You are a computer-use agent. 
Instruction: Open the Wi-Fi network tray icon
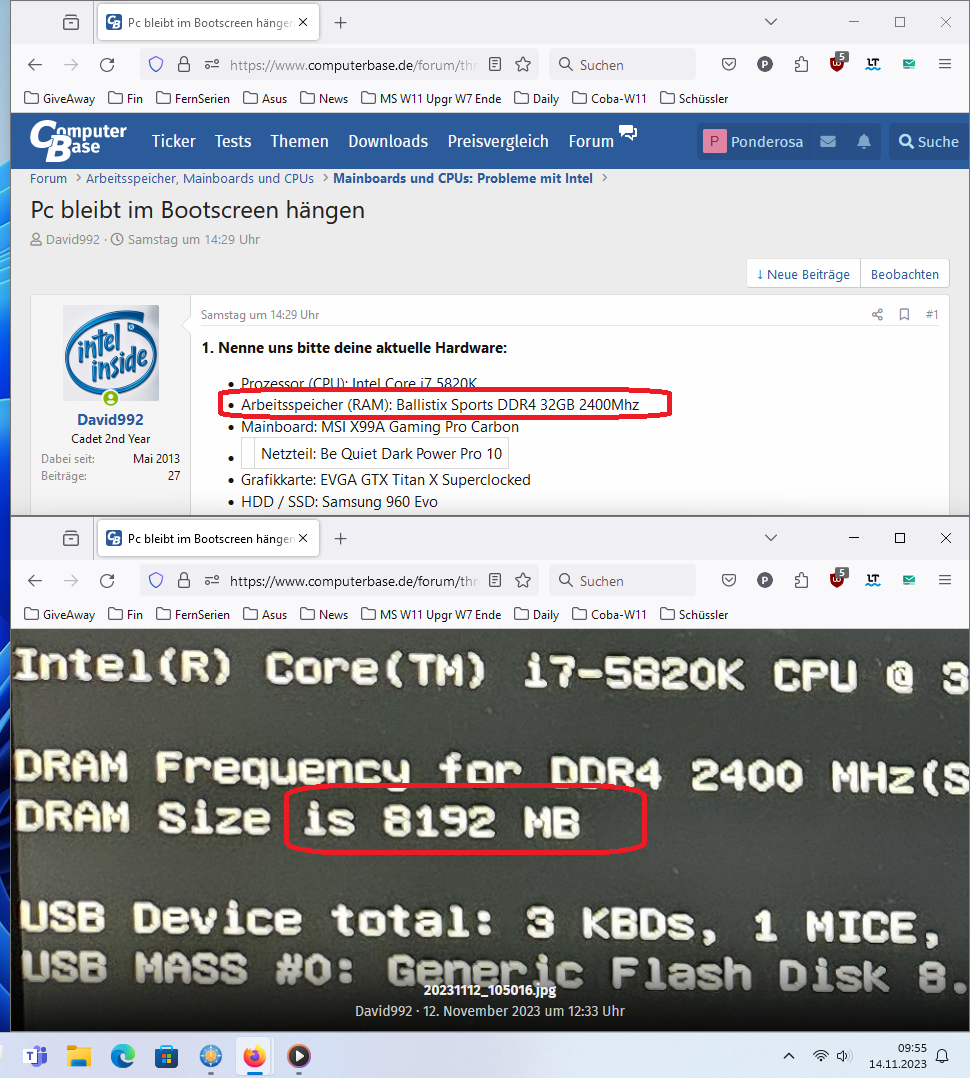click(820, 1056)
